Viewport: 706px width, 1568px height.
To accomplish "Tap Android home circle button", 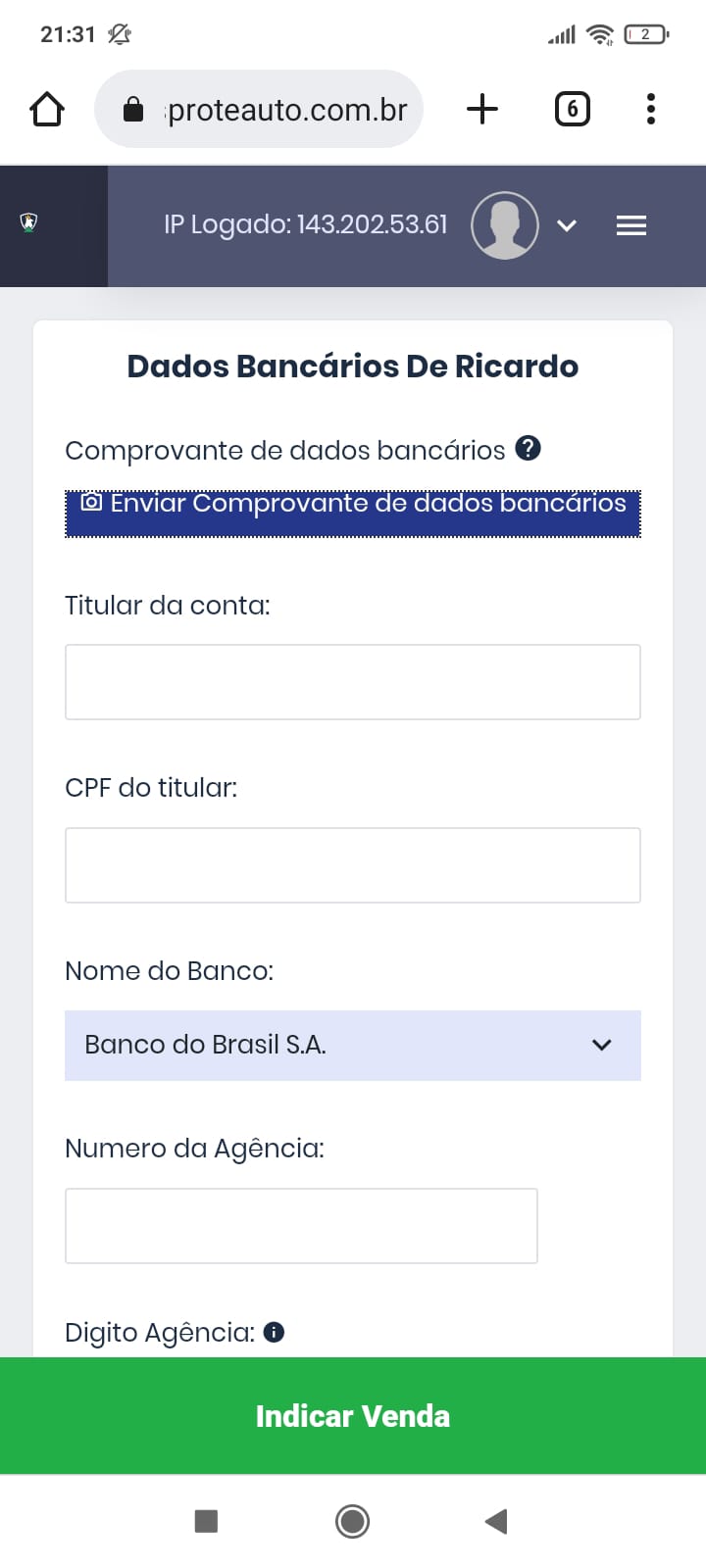I will tap(352, 1521).
